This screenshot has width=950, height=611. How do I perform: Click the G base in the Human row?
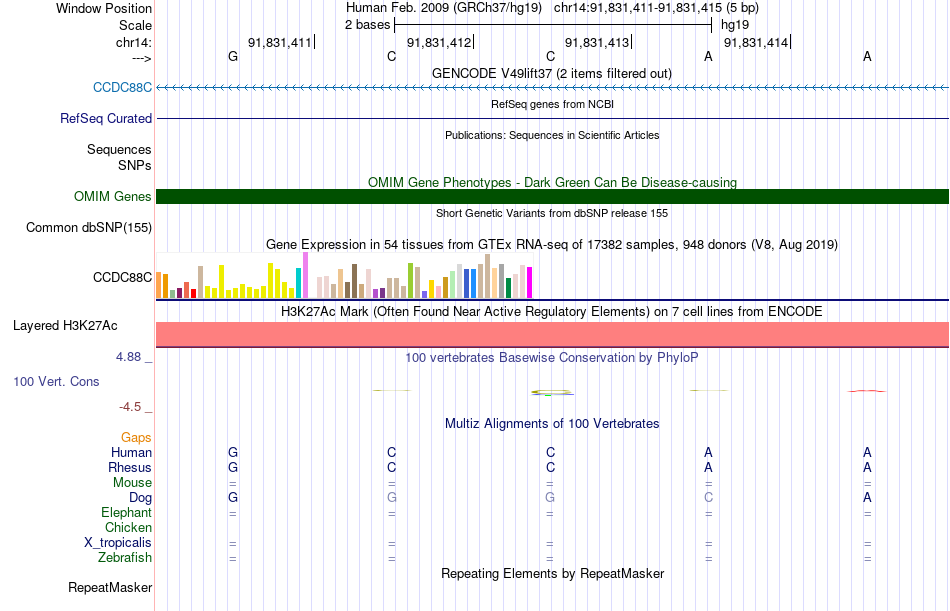[x=233, y=452]
